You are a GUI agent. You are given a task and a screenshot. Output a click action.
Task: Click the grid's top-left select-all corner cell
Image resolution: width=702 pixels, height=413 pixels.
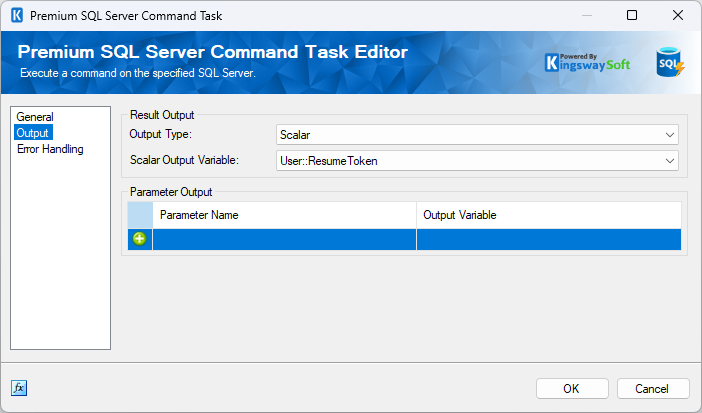click(x=140, y=215)
